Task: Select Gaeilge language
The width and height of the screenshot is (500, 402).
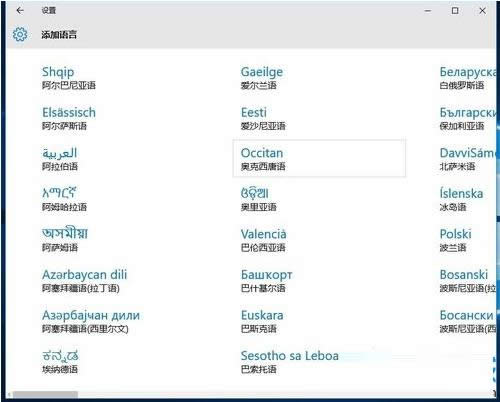Action: (262, 78)
